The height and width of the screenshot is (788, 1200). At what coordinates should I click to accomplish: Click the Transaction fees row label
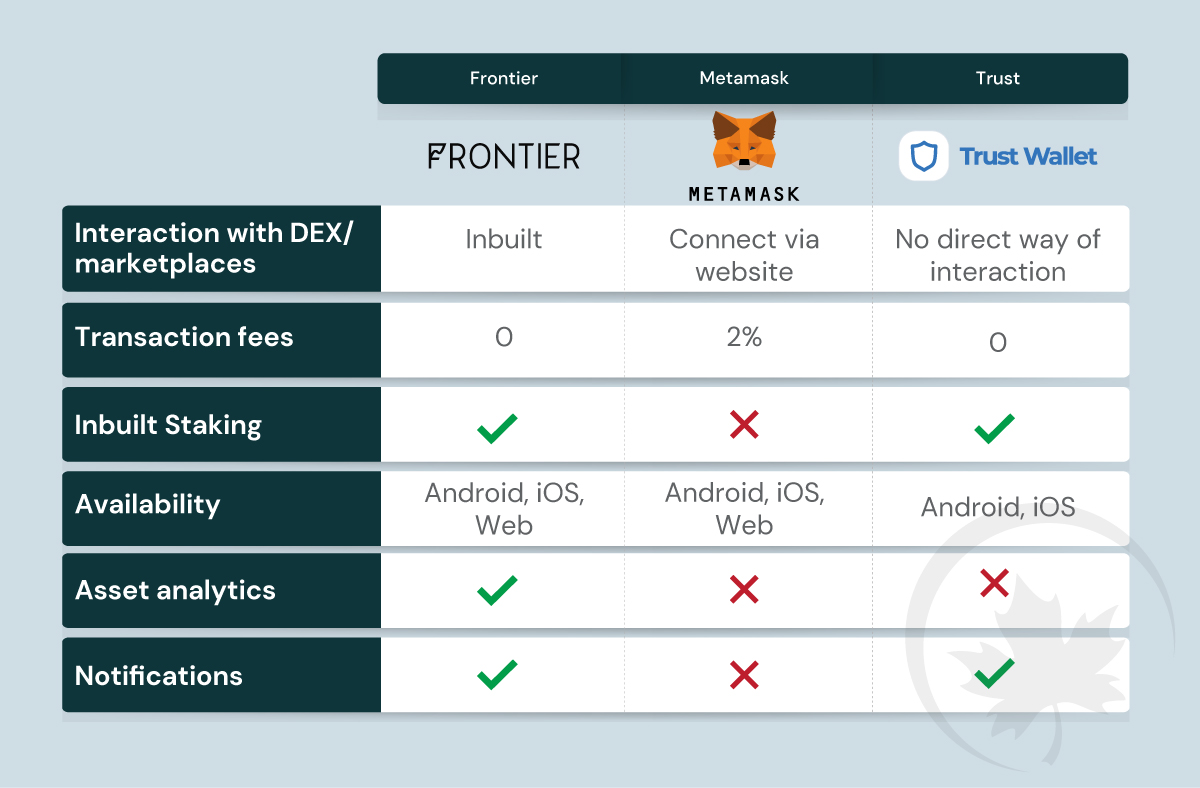click(184, 337)
